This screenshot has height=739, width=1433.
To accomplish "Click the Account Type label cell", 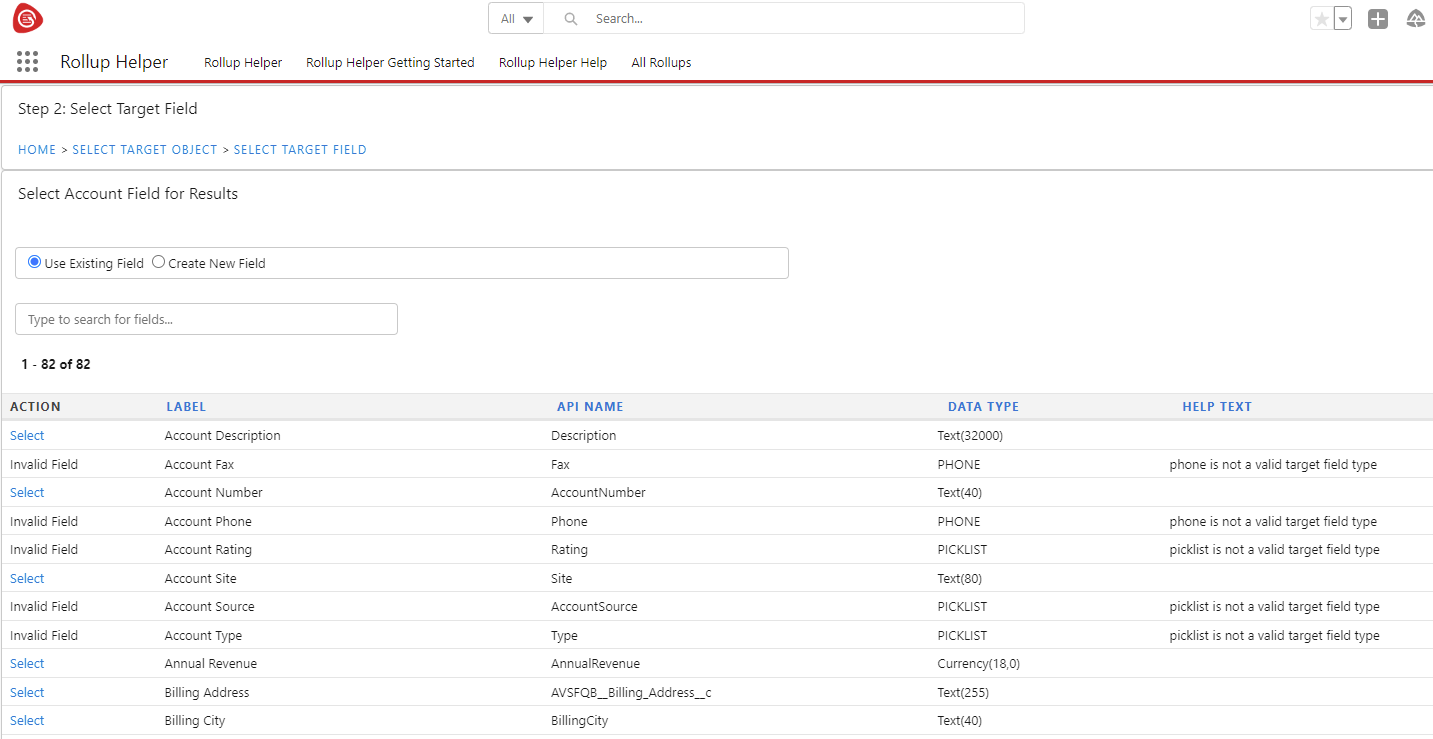I will click(x=204, y=636).
